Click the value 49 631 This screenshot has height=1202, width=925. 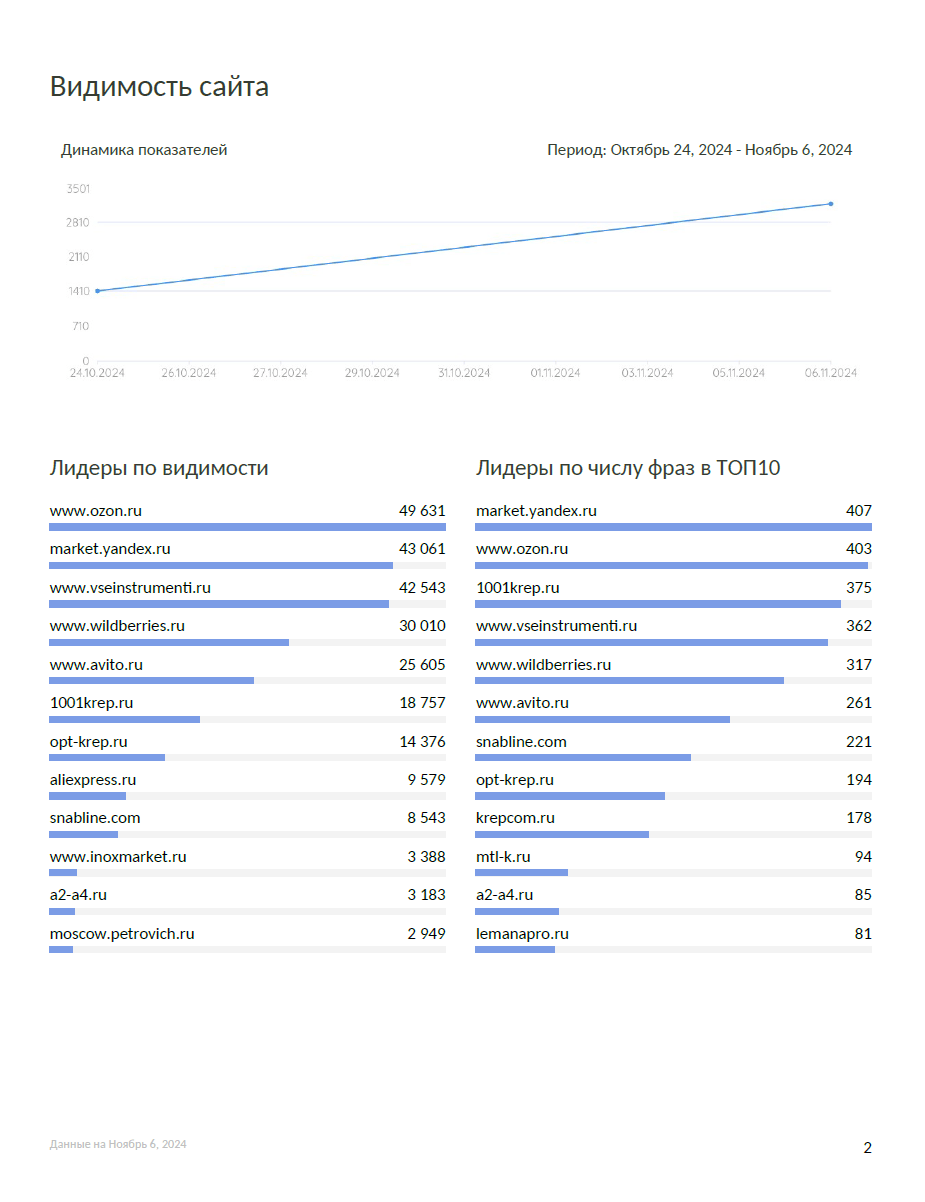[422, 510]
